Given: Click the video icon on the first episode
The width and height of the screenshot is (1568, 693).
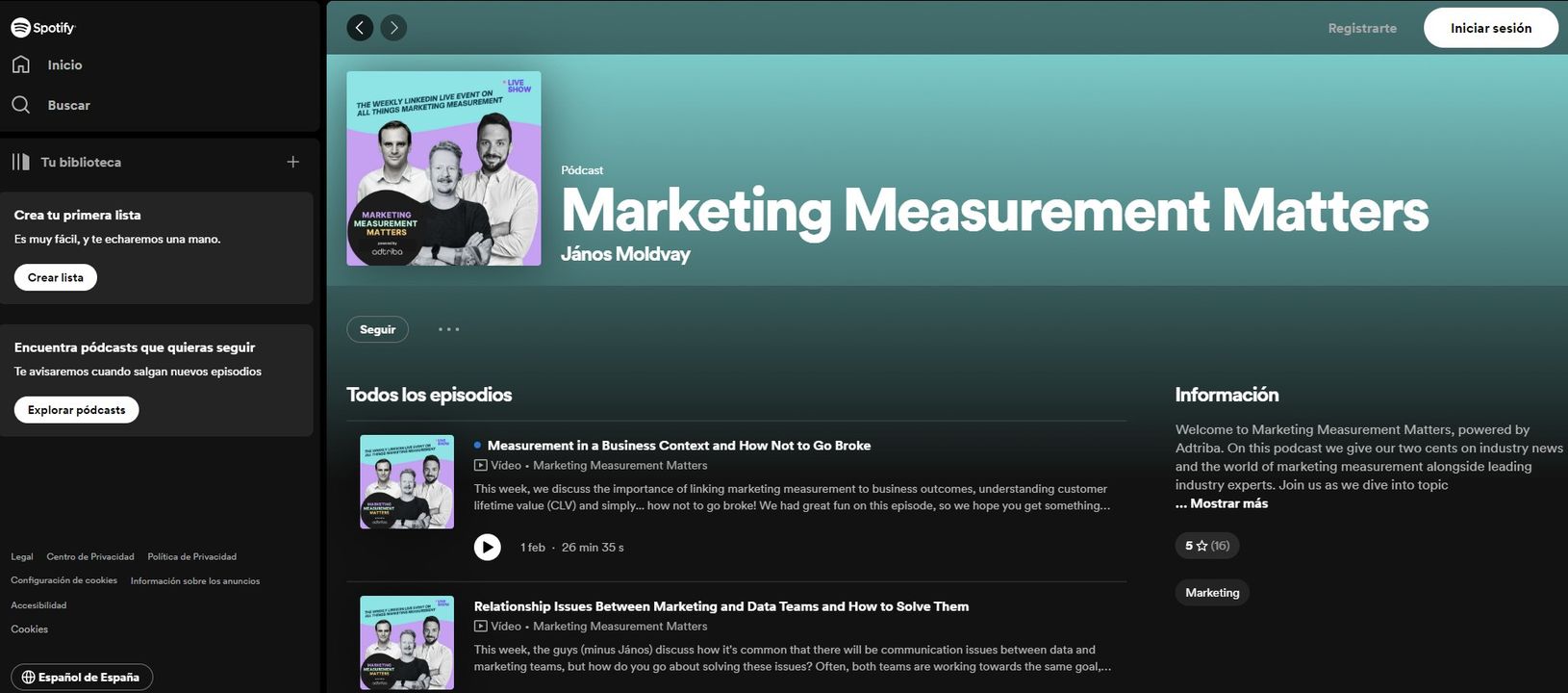Looking at the screenshot, I should pyautogui.click(x=481, y=466).
